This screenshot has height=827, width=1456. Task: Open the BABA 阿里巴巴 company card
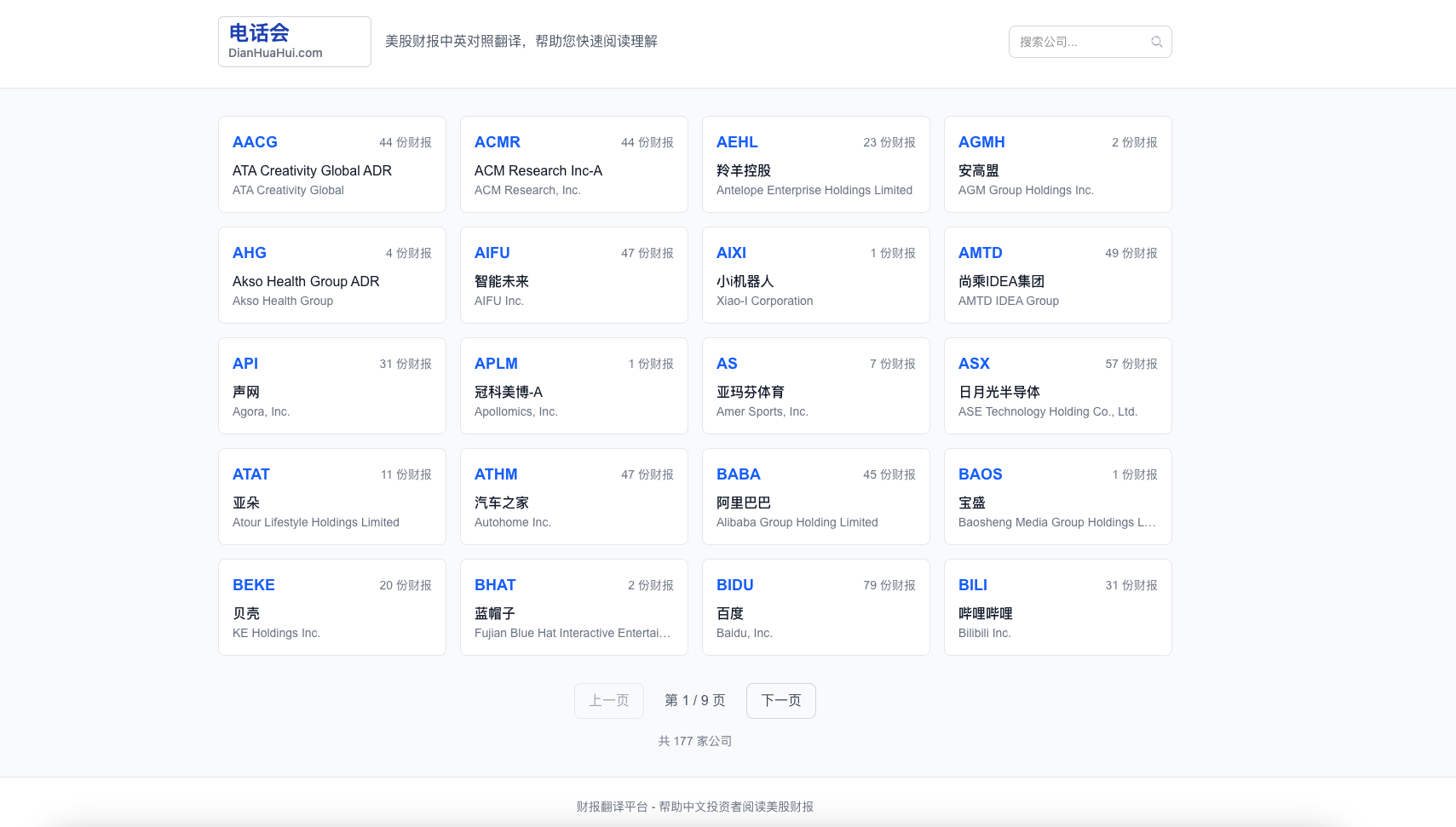815,497
